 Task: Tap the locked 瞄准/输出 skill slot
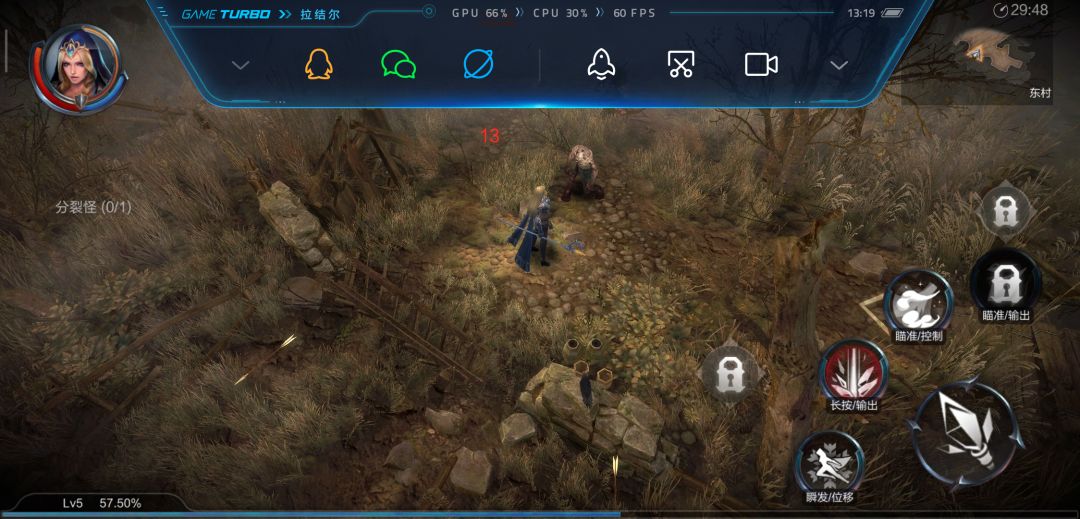click(x=1006, y=286)
